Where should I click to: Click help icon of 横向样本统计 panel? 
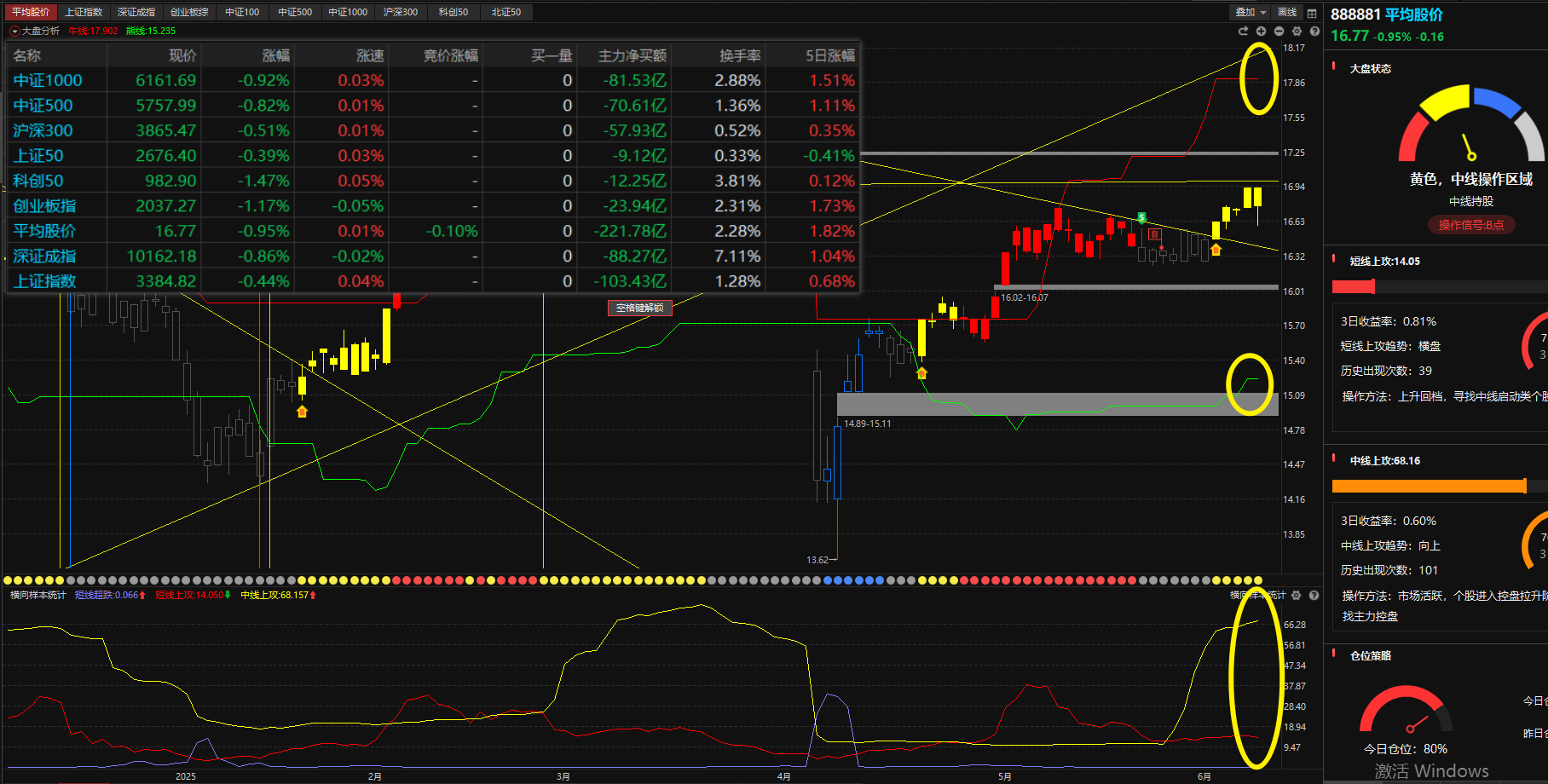pos(1314,596)
